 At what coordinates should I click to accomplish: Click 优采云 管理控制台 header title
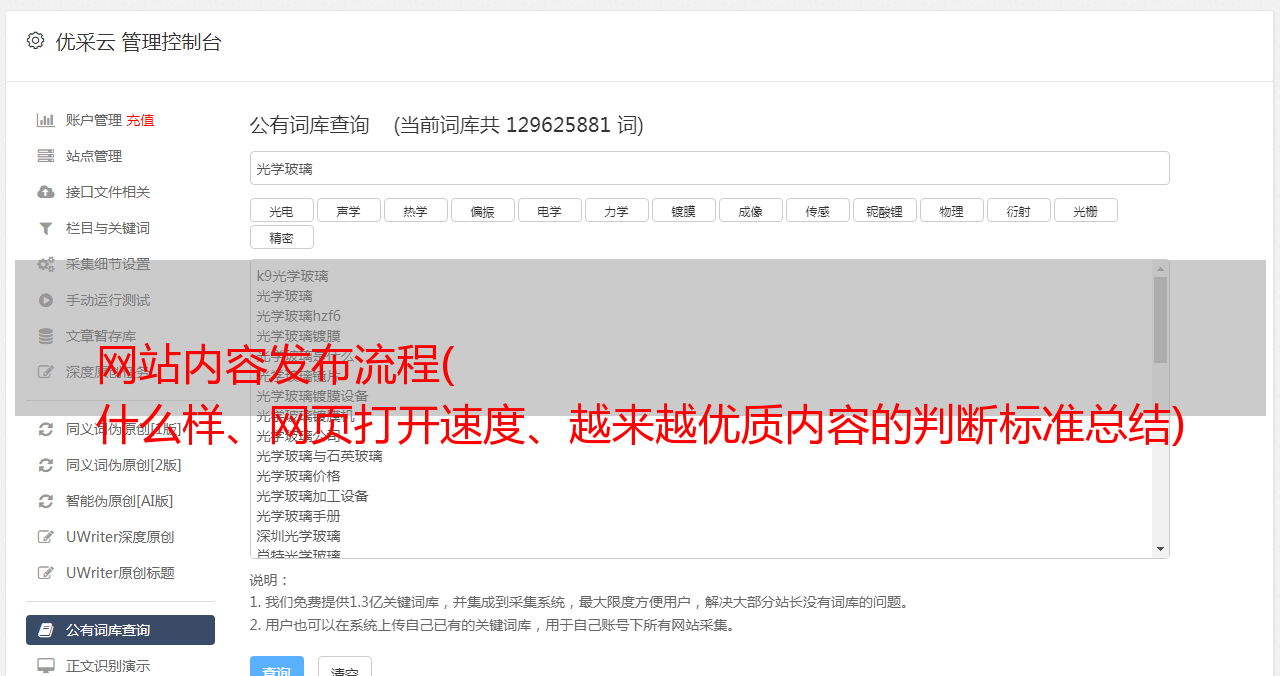(138, 42)
